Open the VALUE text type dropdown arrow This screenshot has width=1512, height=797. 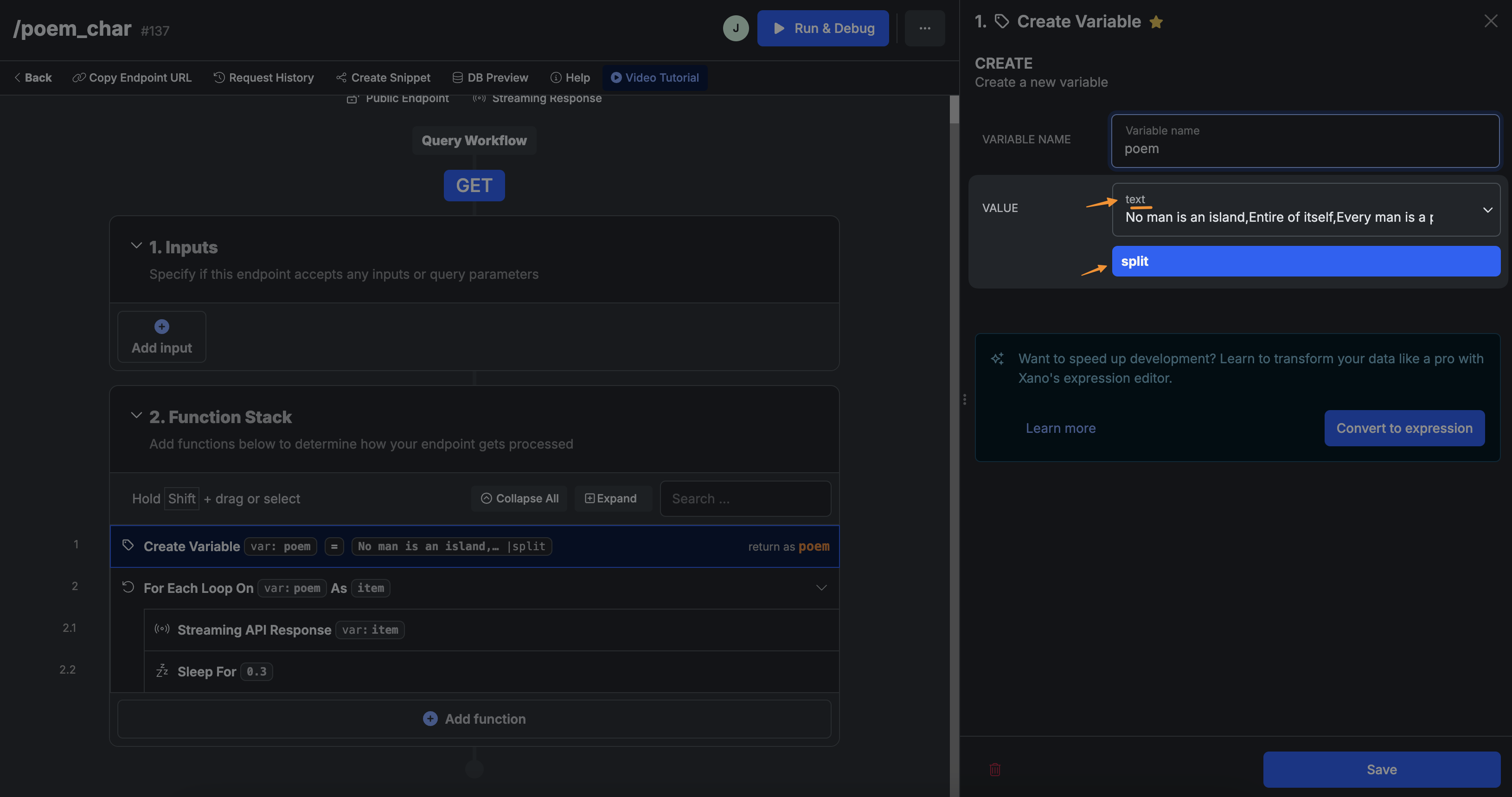(1487, 210)
